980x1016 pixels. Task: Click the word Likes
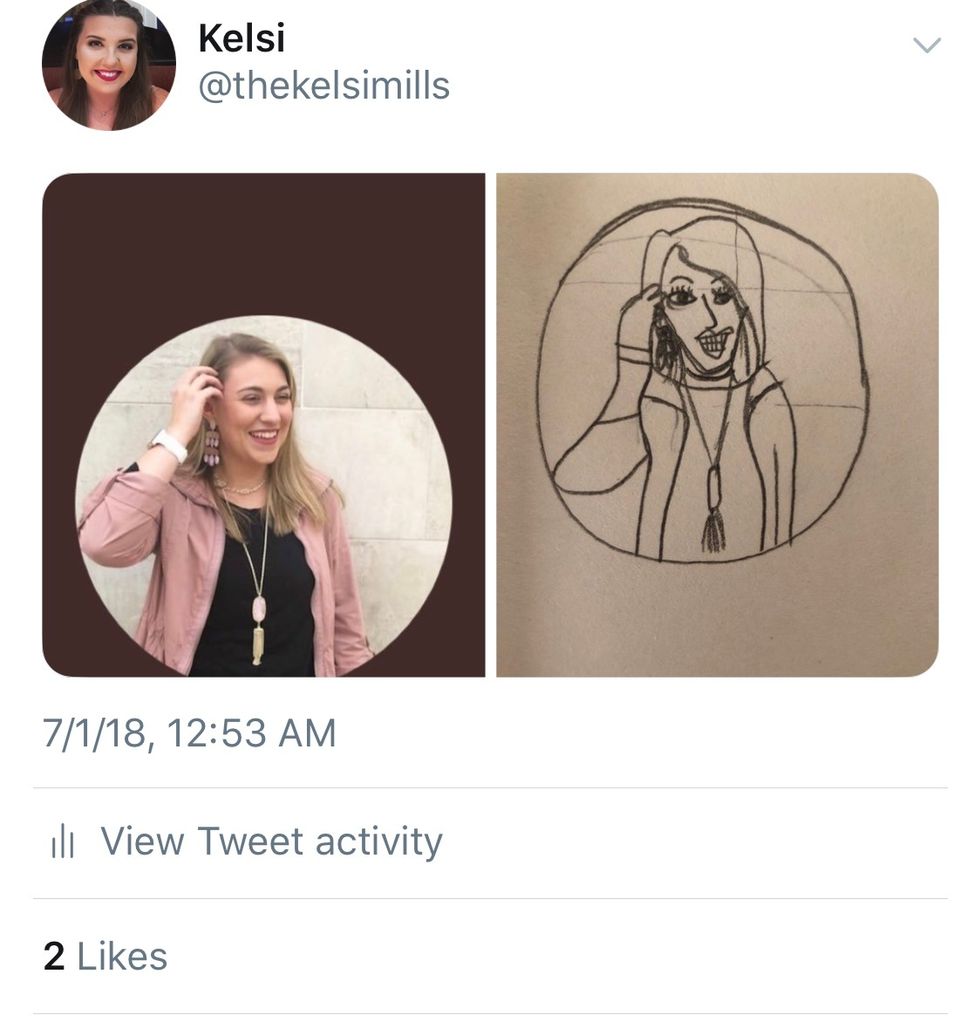(x=122, y=957)
